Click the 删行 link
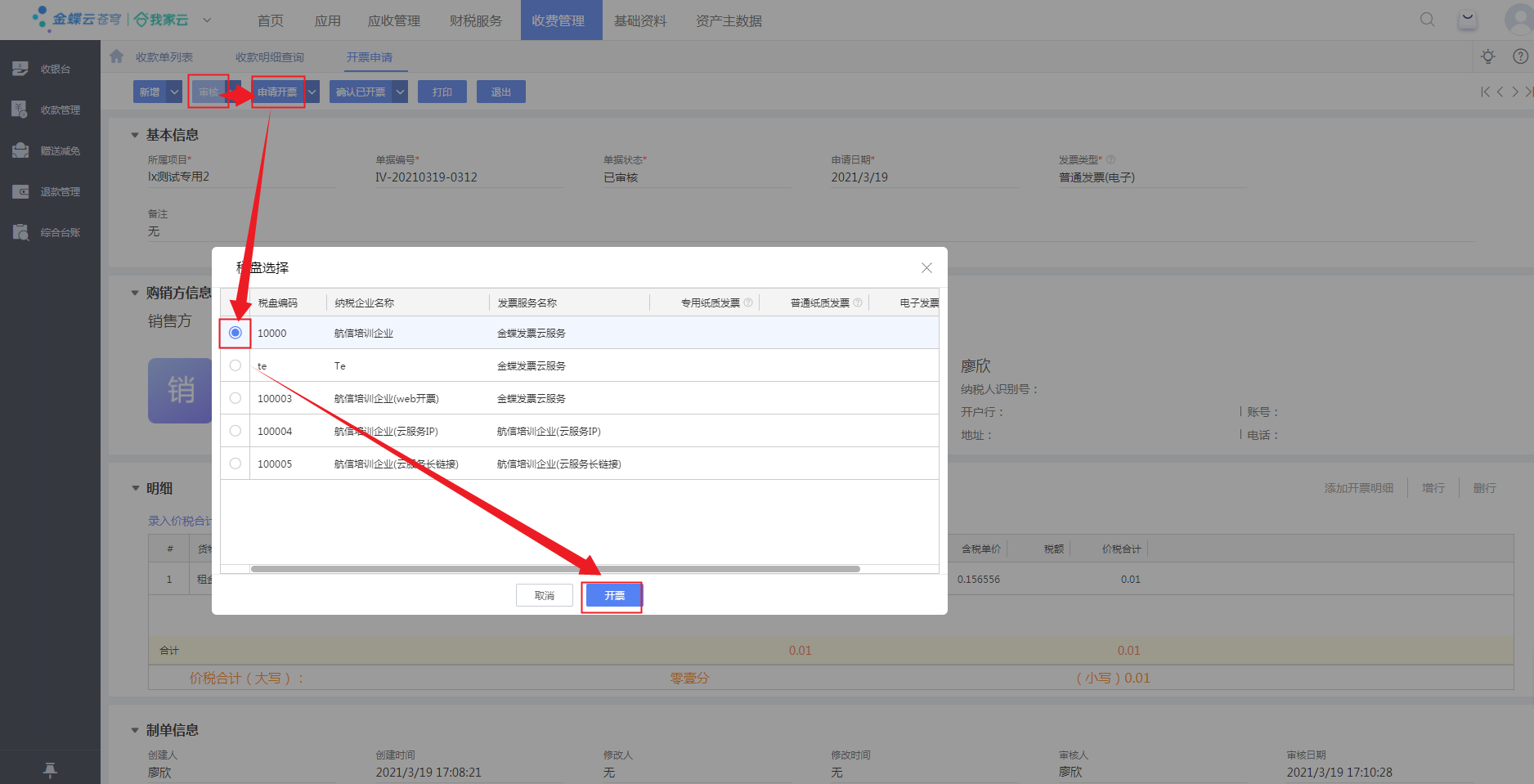1534x784 pixels. (1485, 488)
